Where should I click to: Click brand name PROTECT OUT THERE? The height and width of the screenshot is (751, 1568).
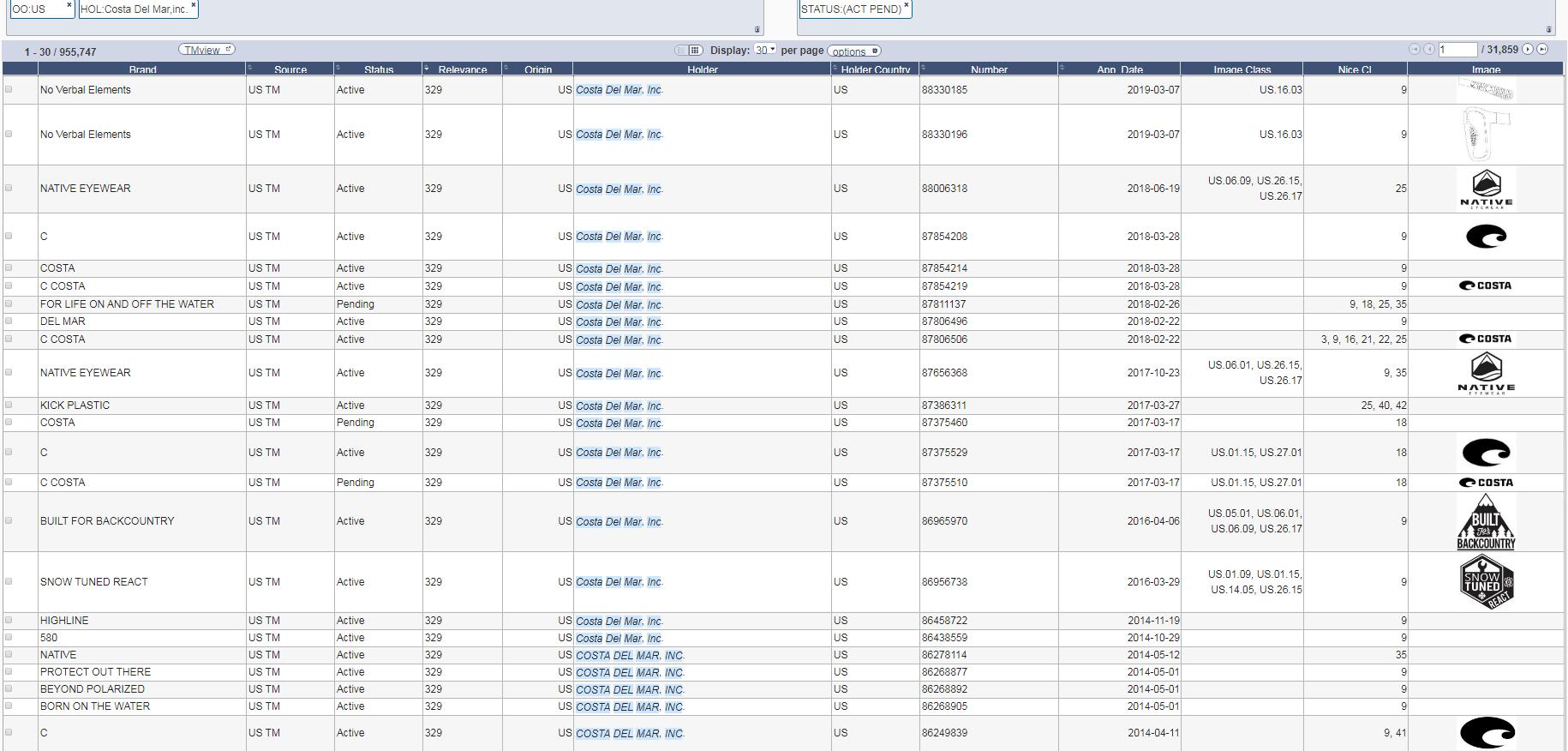(x=95, y=671)
